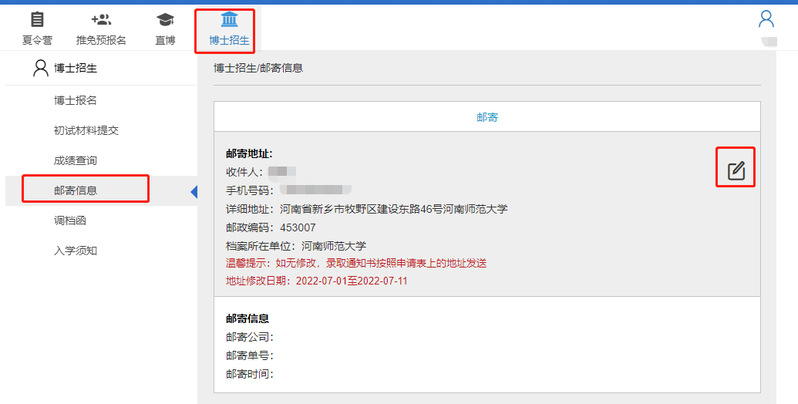Click the 推免预报名 text label in top navigation

point(101,41)
